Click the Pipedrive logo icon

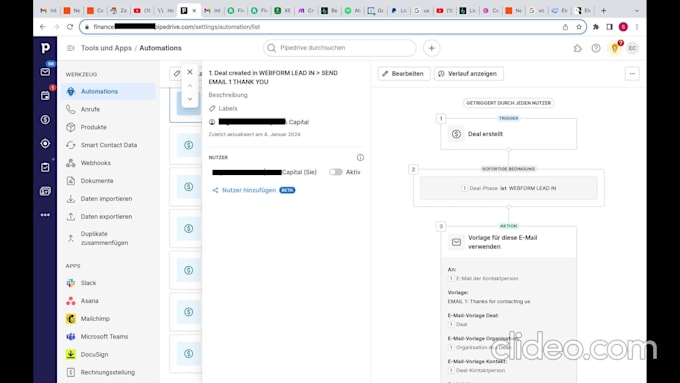[x=45, y=48]
